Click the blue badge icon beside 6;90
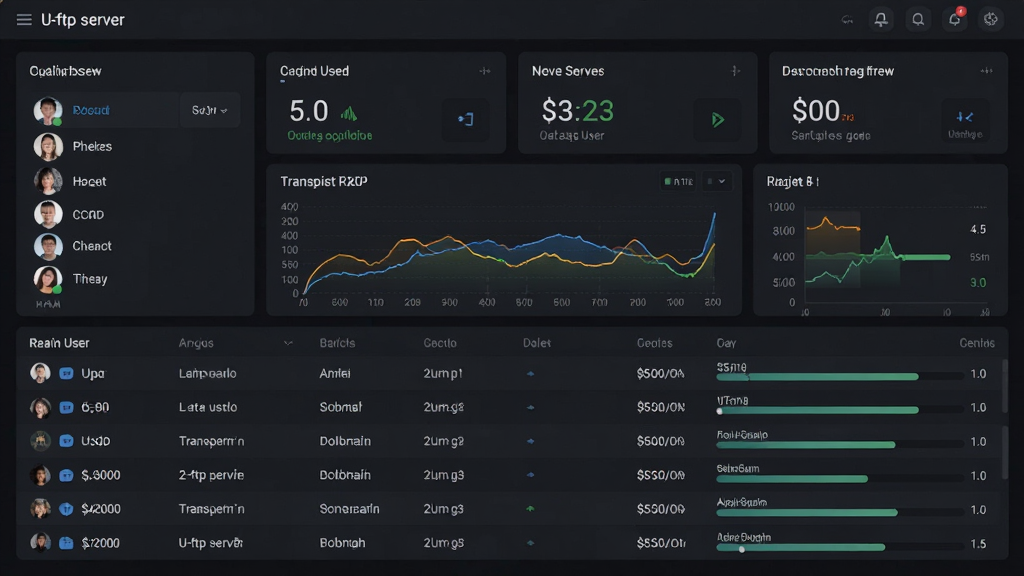Screen dimensions: 1024x576 (x=66, y=408)
